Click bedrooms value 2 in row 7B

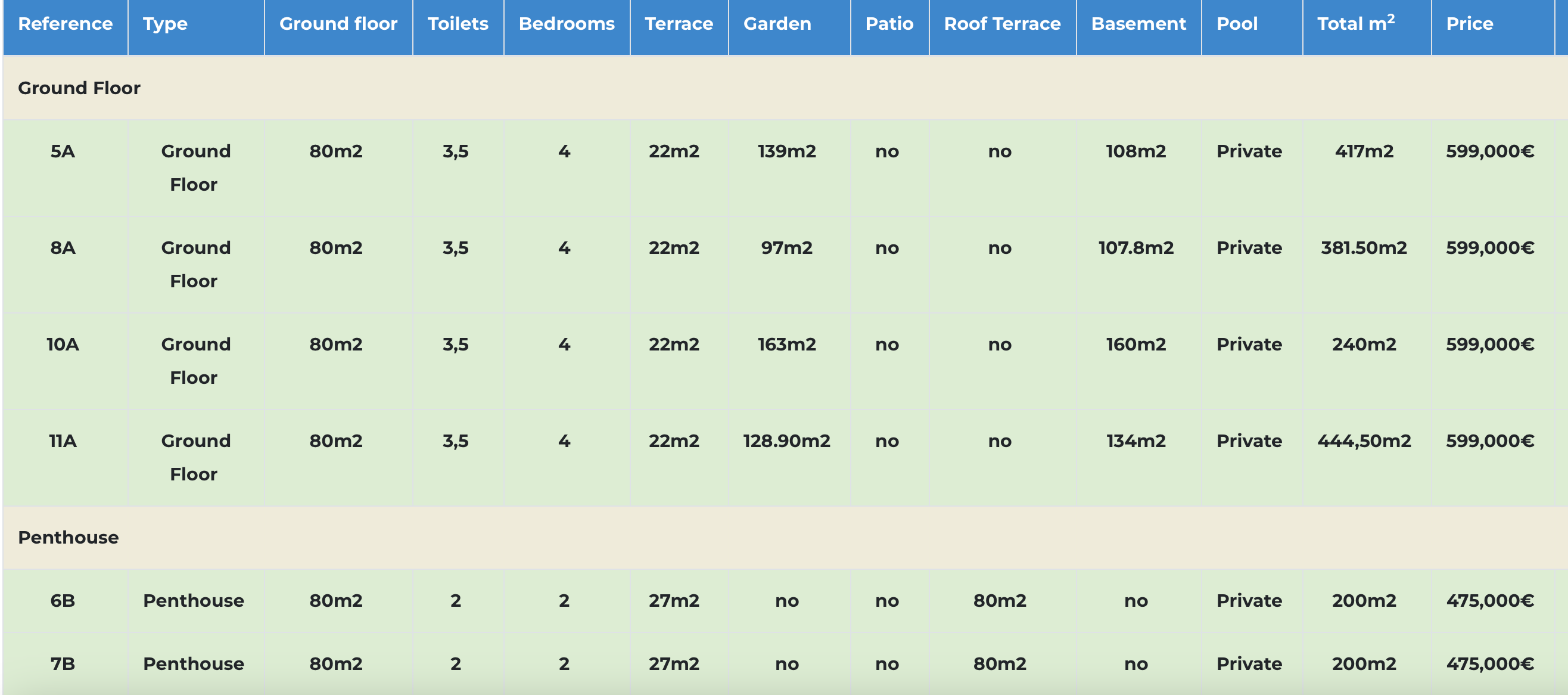[564, 663]
